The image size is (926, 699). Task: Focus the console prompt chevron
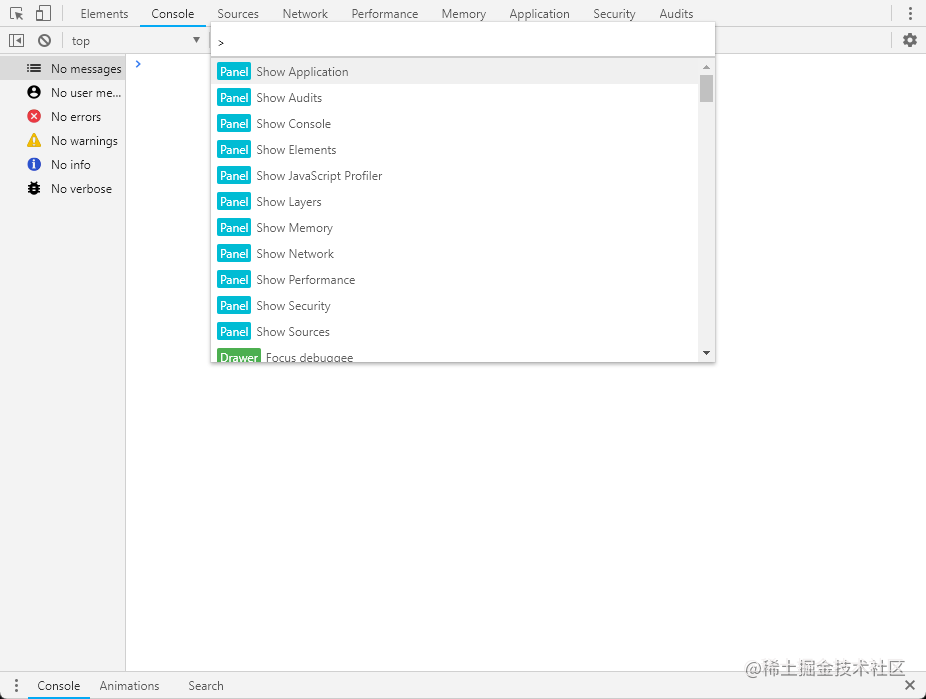coord(138,64)
